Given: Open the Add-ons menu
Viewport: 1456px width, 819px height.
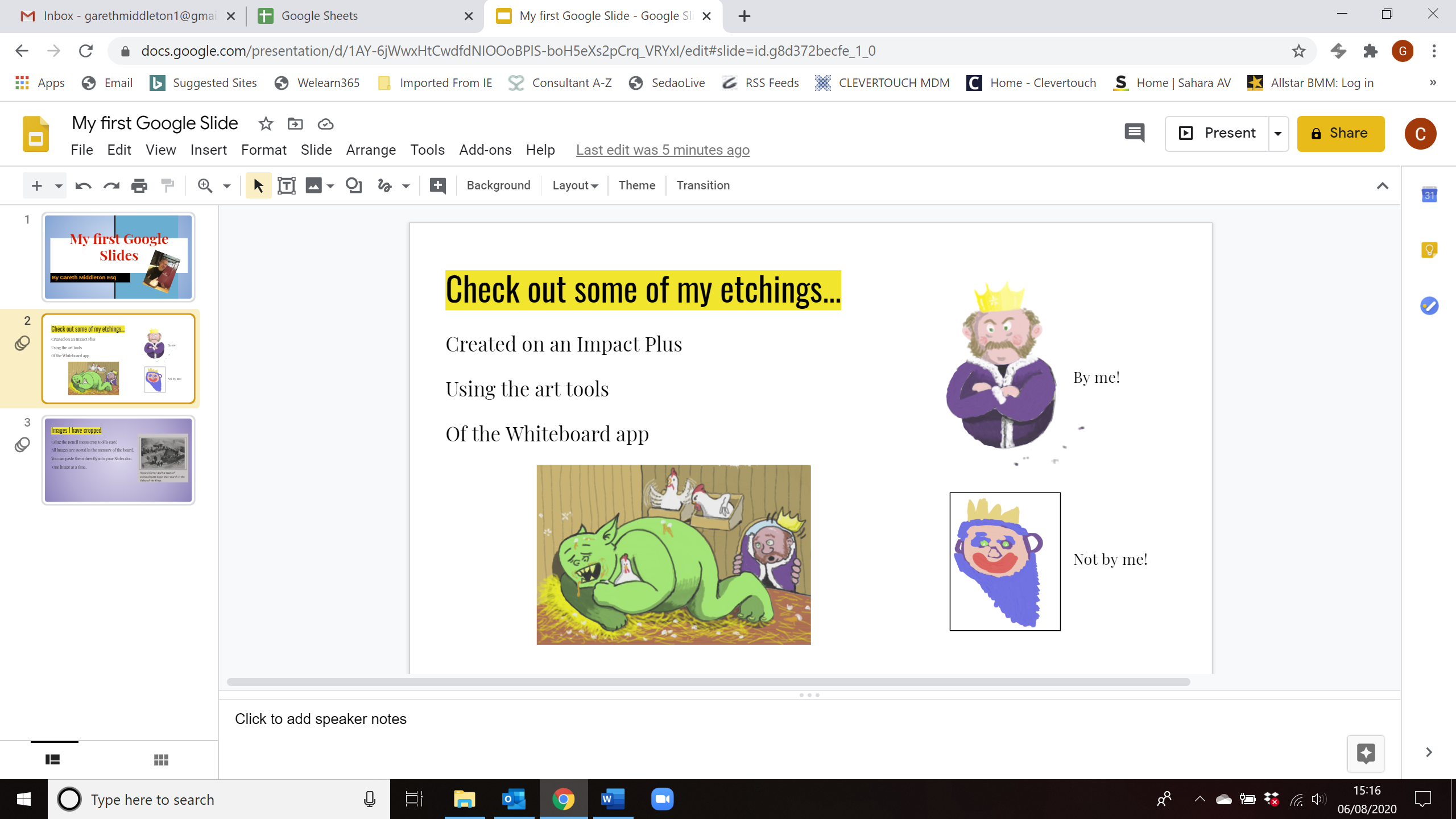Looking at the screenshot, I should pos(485,150).
